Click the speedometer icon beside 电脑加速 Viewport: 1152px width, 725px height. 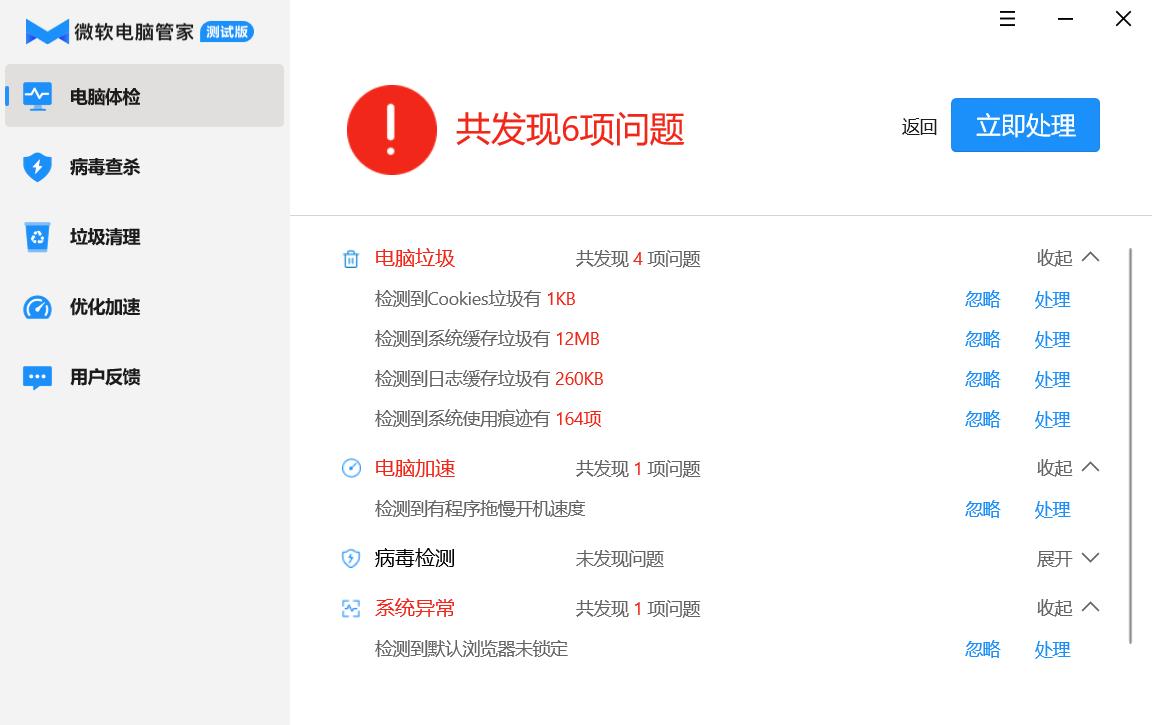(350, 468)
